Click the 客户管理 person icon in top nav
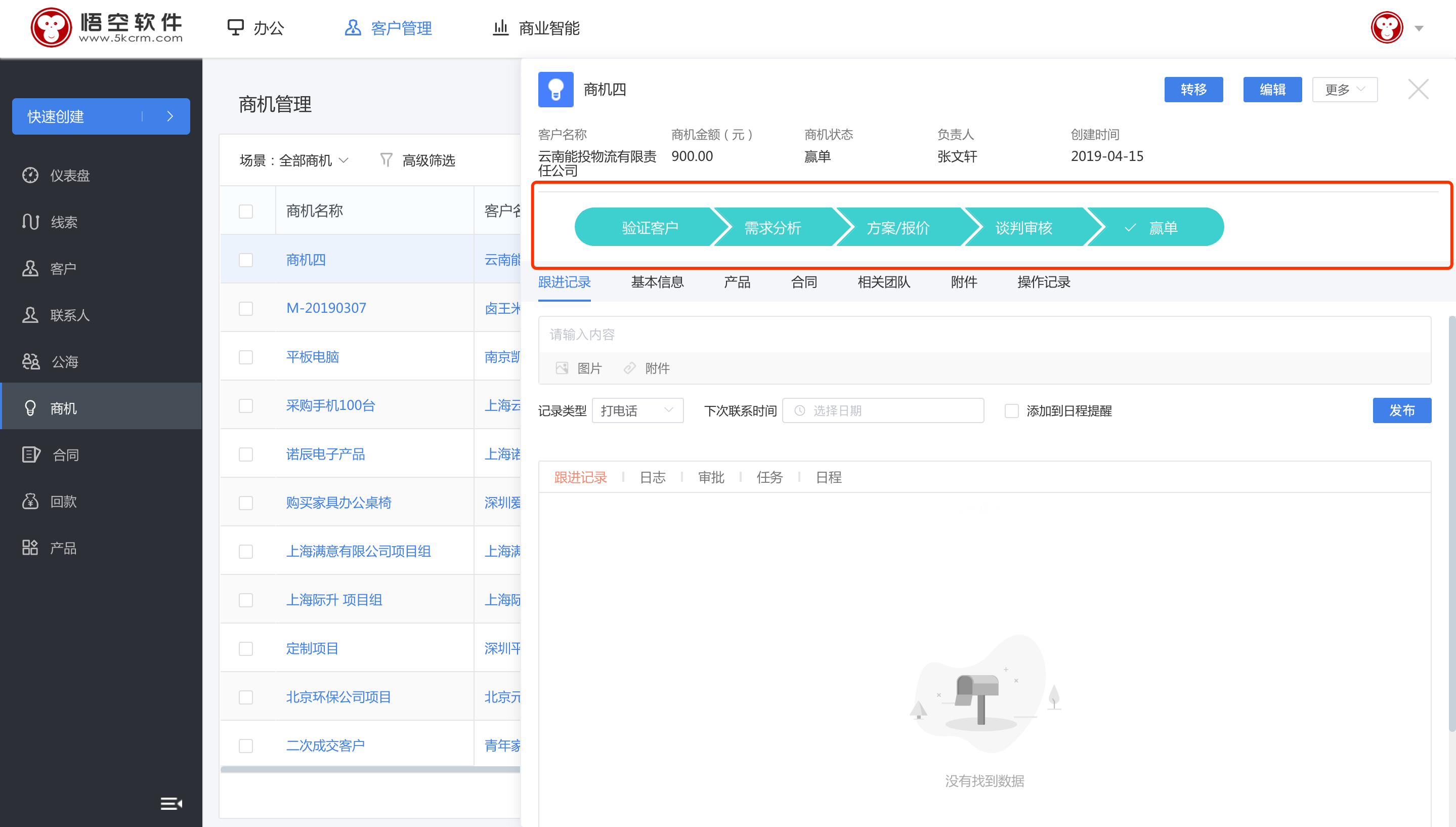This screenshot has height=827, width=1456. click(353, 27)
